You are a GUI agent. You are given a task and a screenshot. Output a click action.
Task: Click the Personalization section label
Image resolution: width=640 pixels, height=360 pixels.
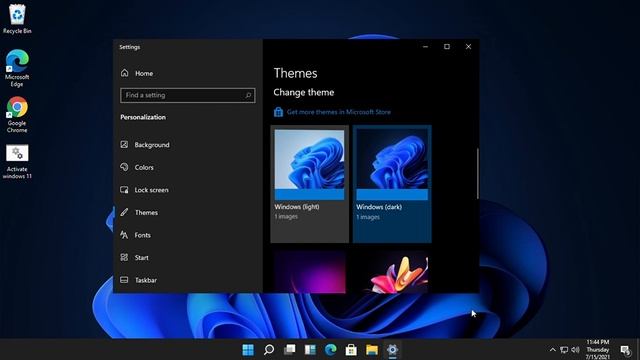click(x=143, y=117)
